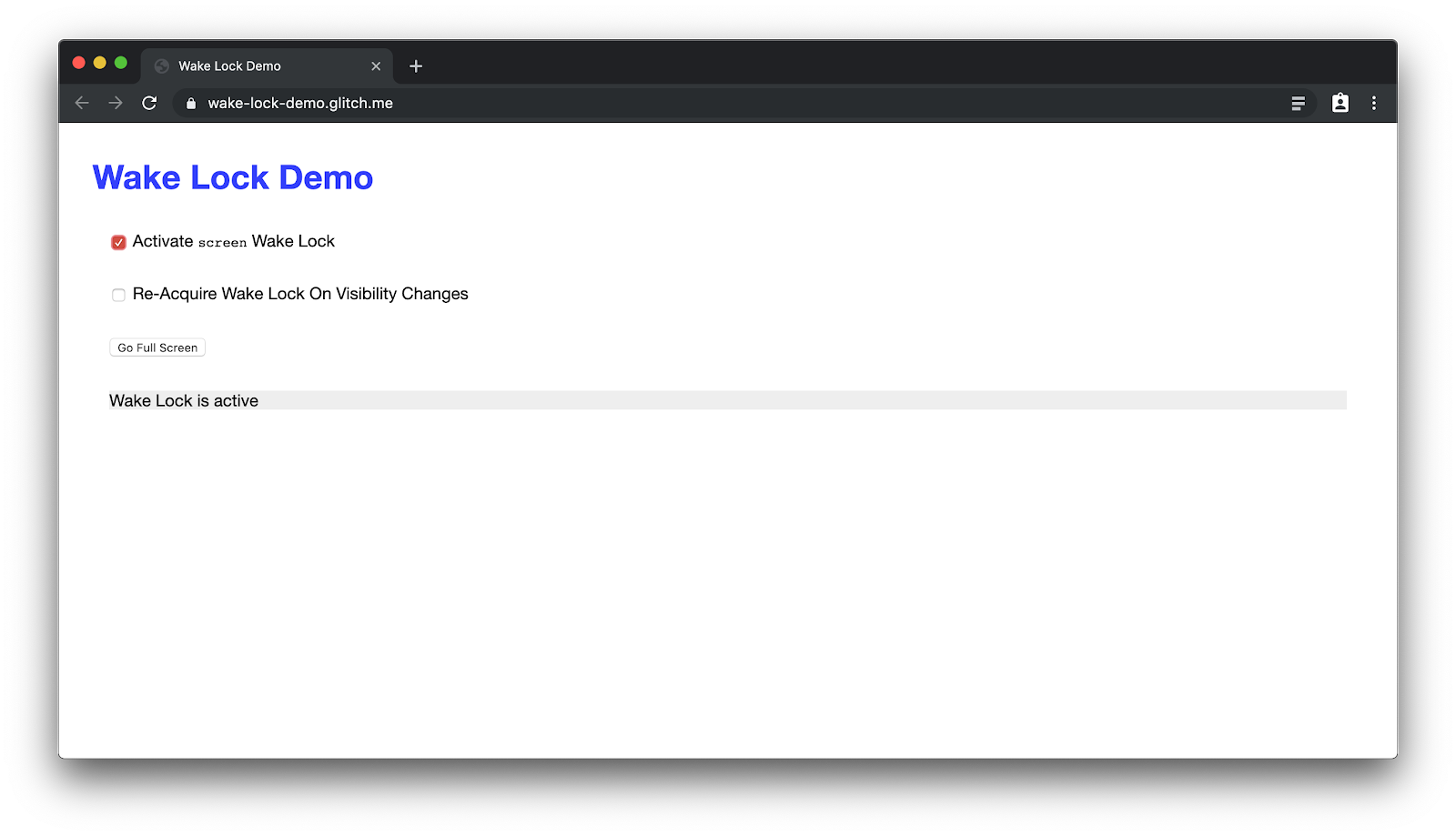Click the profile badge toolbar icon

point(1340,104)
